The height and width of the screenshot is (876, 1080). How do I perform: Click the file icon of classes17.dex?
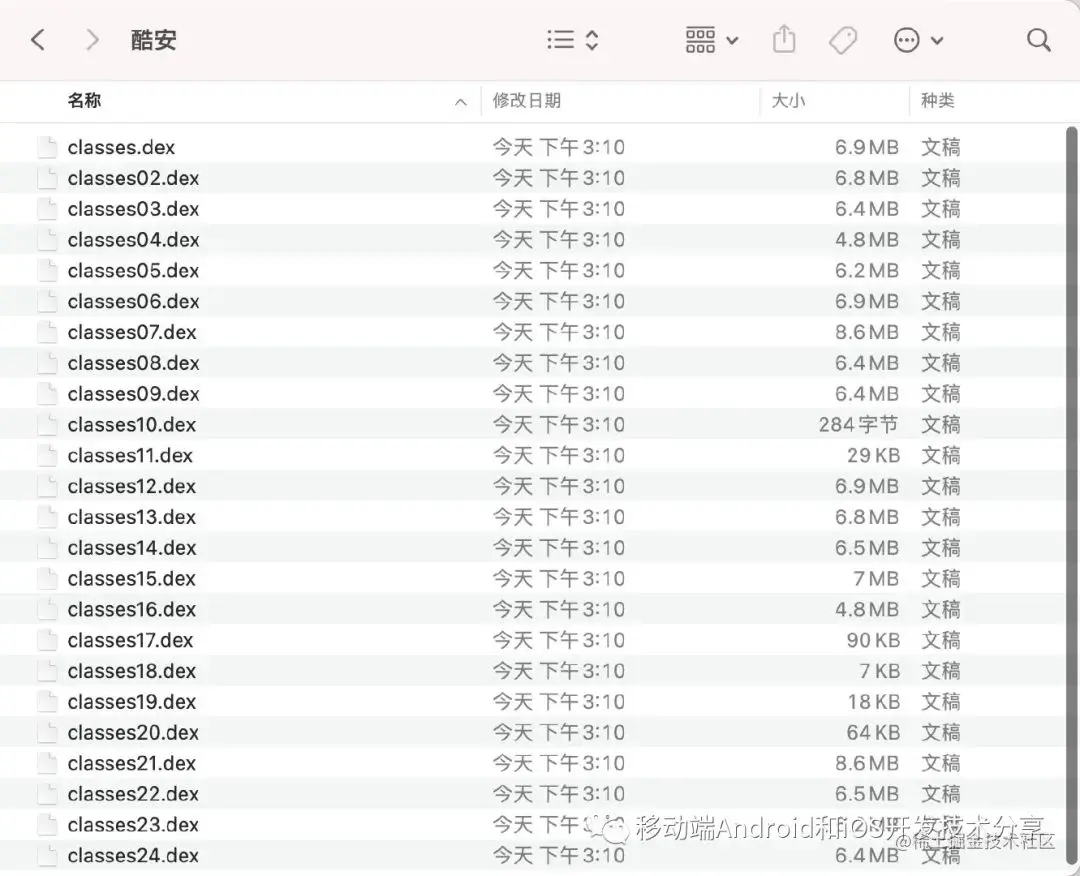[48, 640]
